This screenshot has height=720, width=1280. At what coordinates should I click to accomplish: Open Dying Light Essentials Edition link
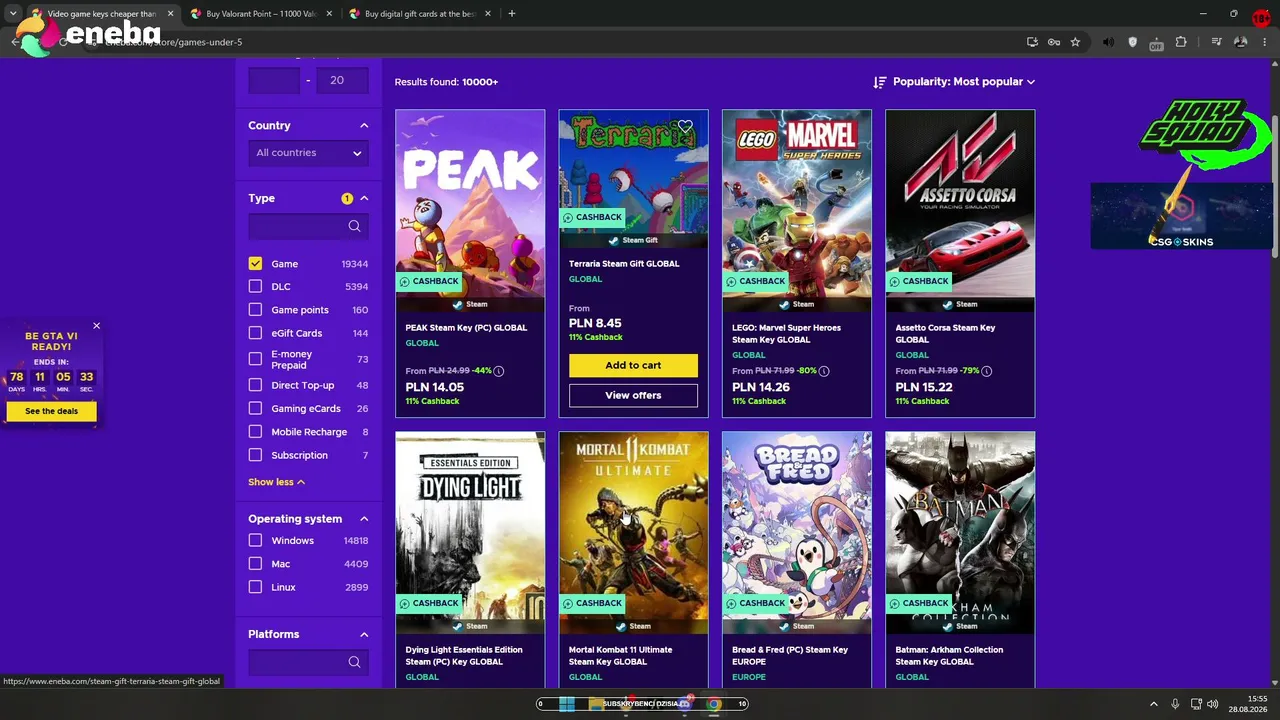coord(464,656)
